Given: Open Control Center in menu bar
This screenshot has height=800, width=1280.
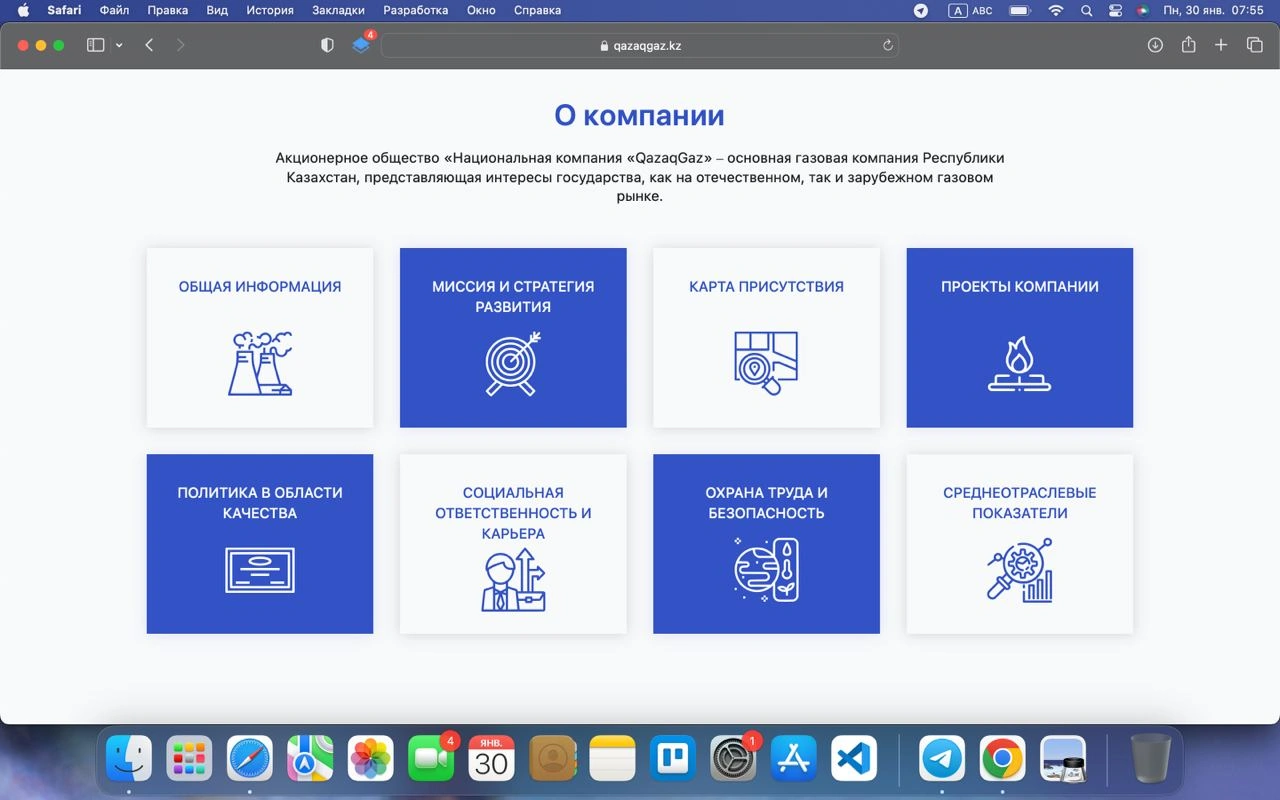Looking at the screenshot, I should coord(1116,10).
